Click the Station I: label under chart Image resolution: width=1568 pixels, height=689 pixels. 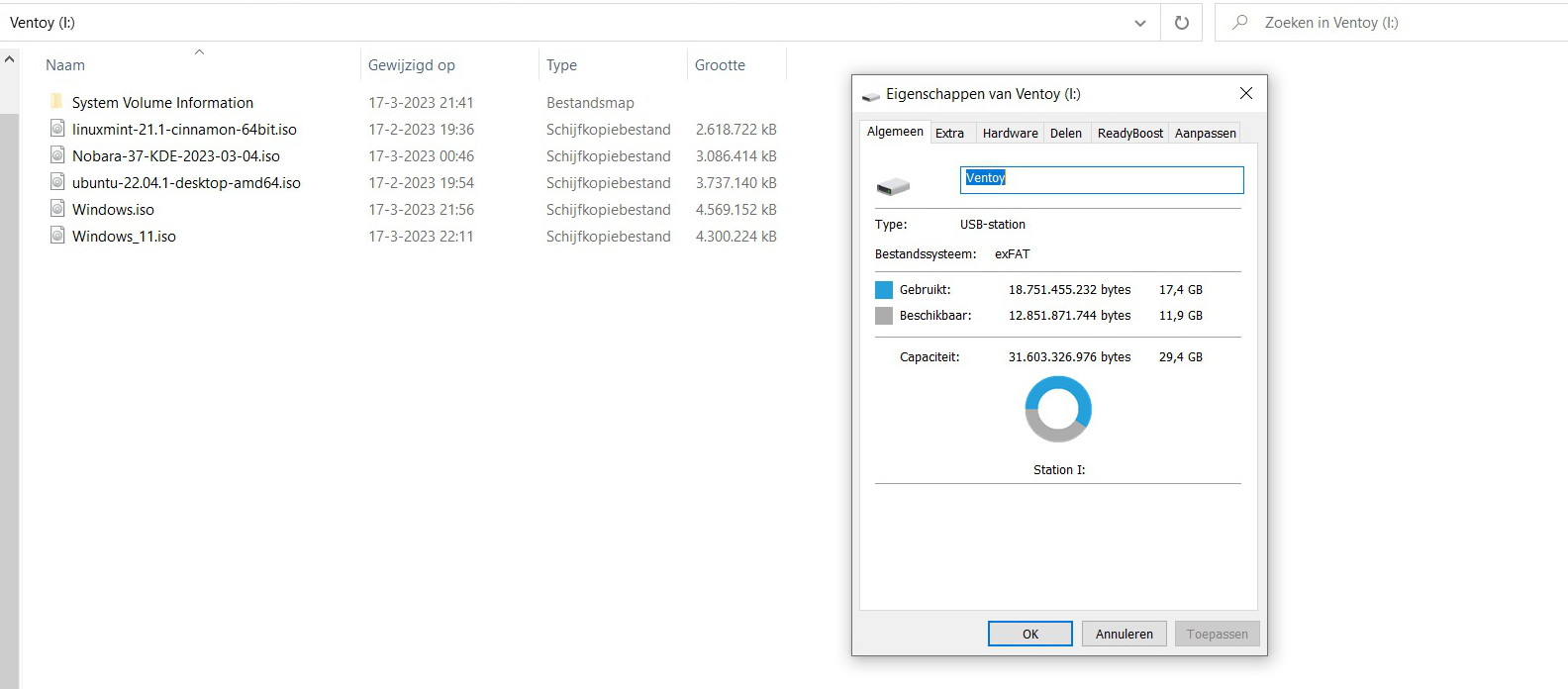point(1059,470)
